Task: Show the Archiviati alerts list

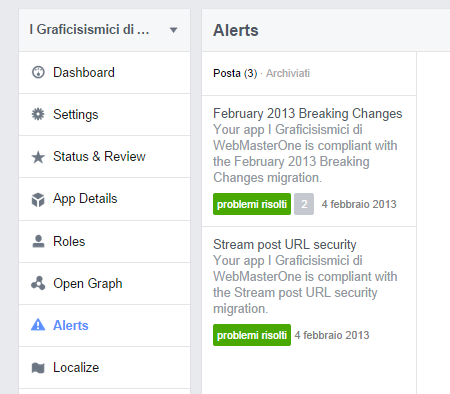Action: tap(288, 73)
